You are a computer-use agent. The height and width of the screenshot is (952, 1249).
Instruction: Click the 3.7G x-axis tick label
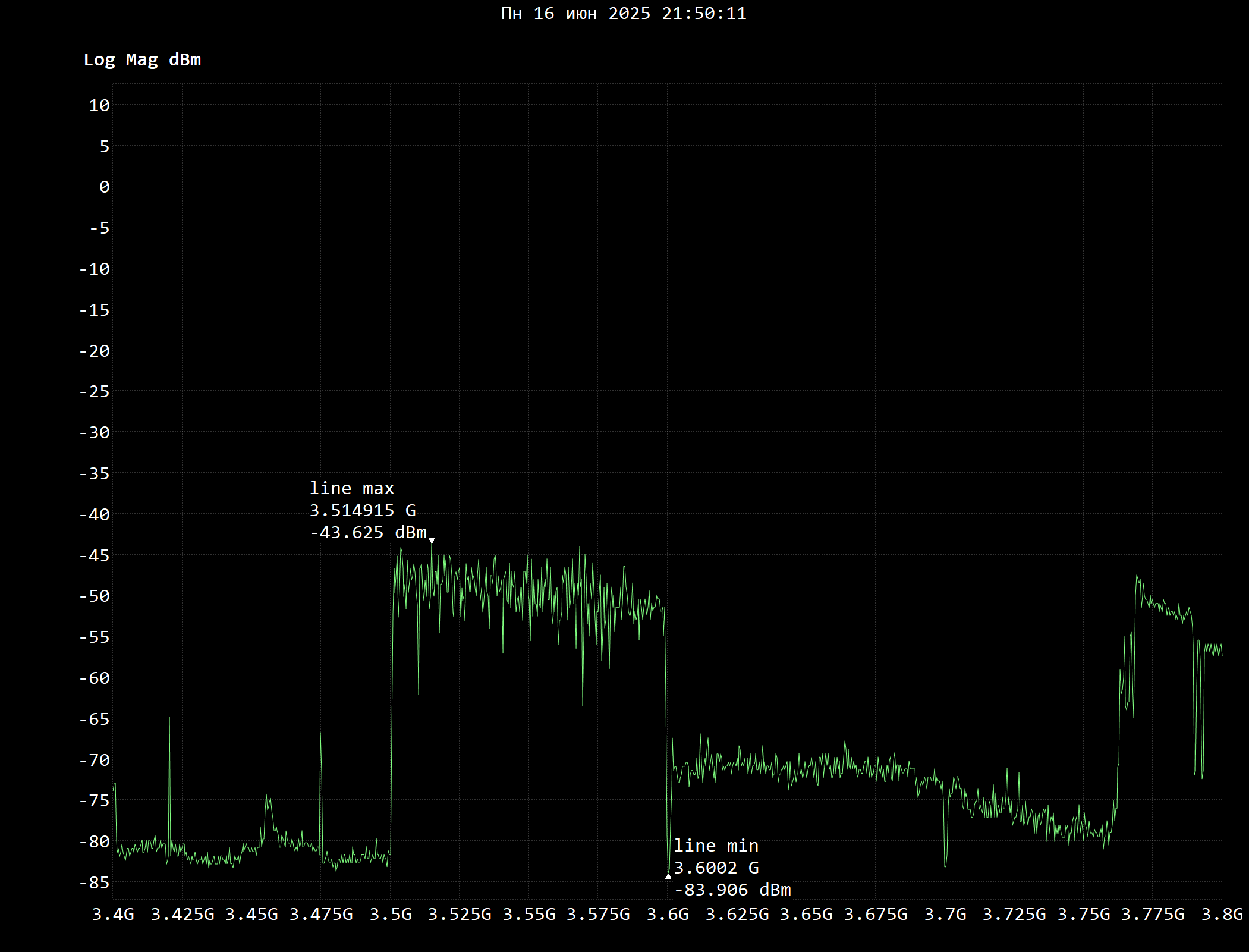point(945,914)
